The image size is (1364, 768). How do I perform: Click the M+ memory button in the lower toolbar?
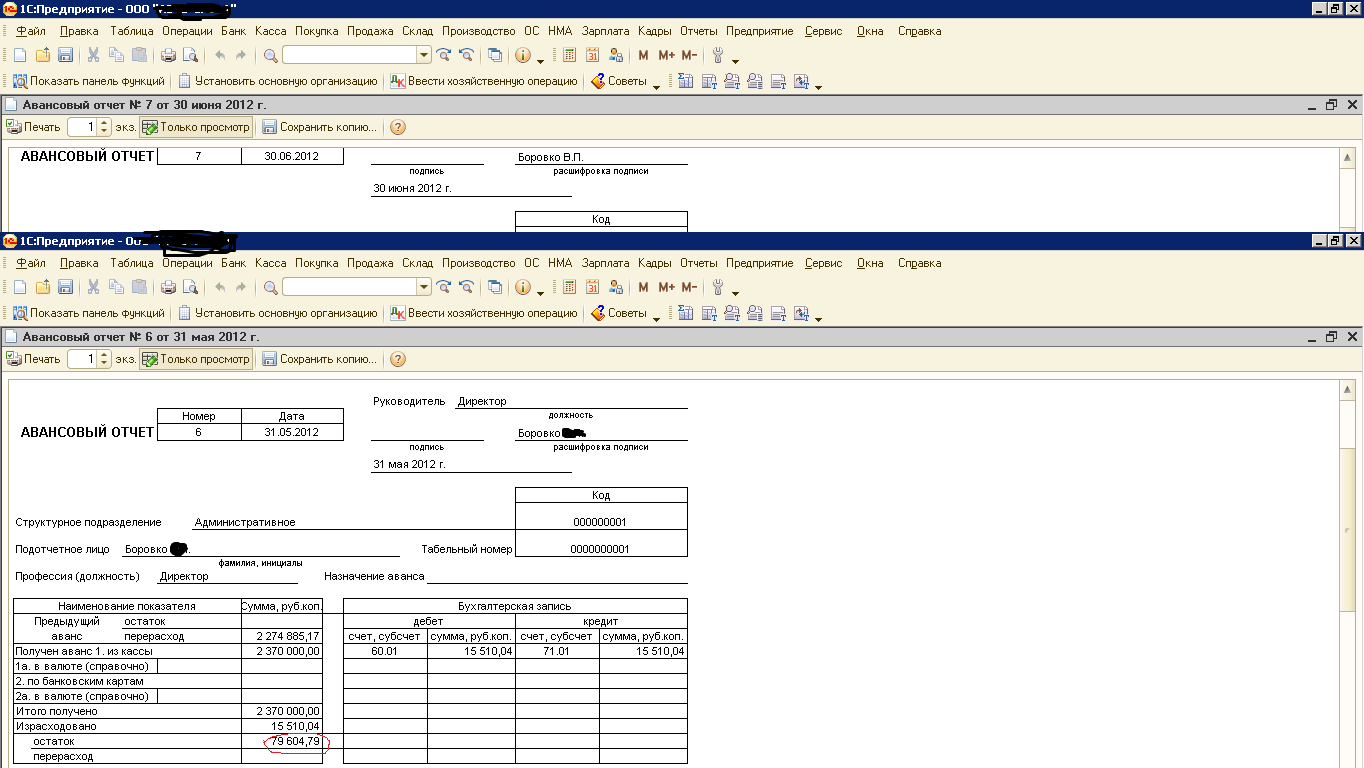(666, 287)
